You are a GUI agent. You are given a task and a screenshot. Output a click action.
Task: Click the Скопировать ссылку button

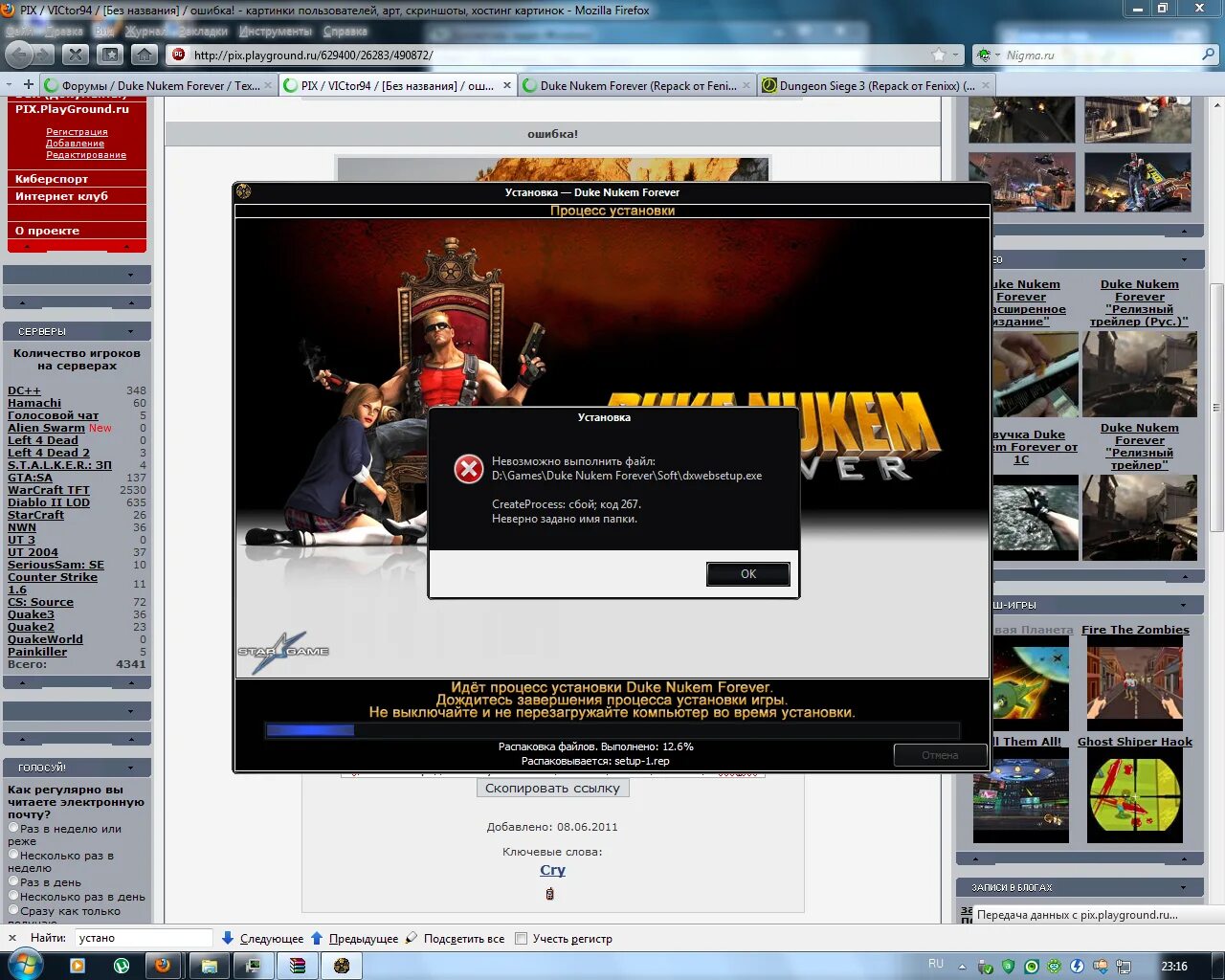pyautogui.click(x=552, y=789)
